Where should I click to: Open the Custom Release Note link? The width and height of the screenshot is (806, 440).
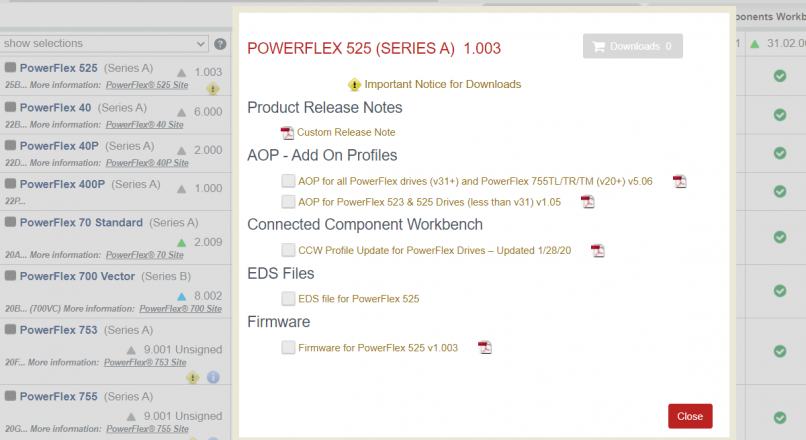point(346,133)
